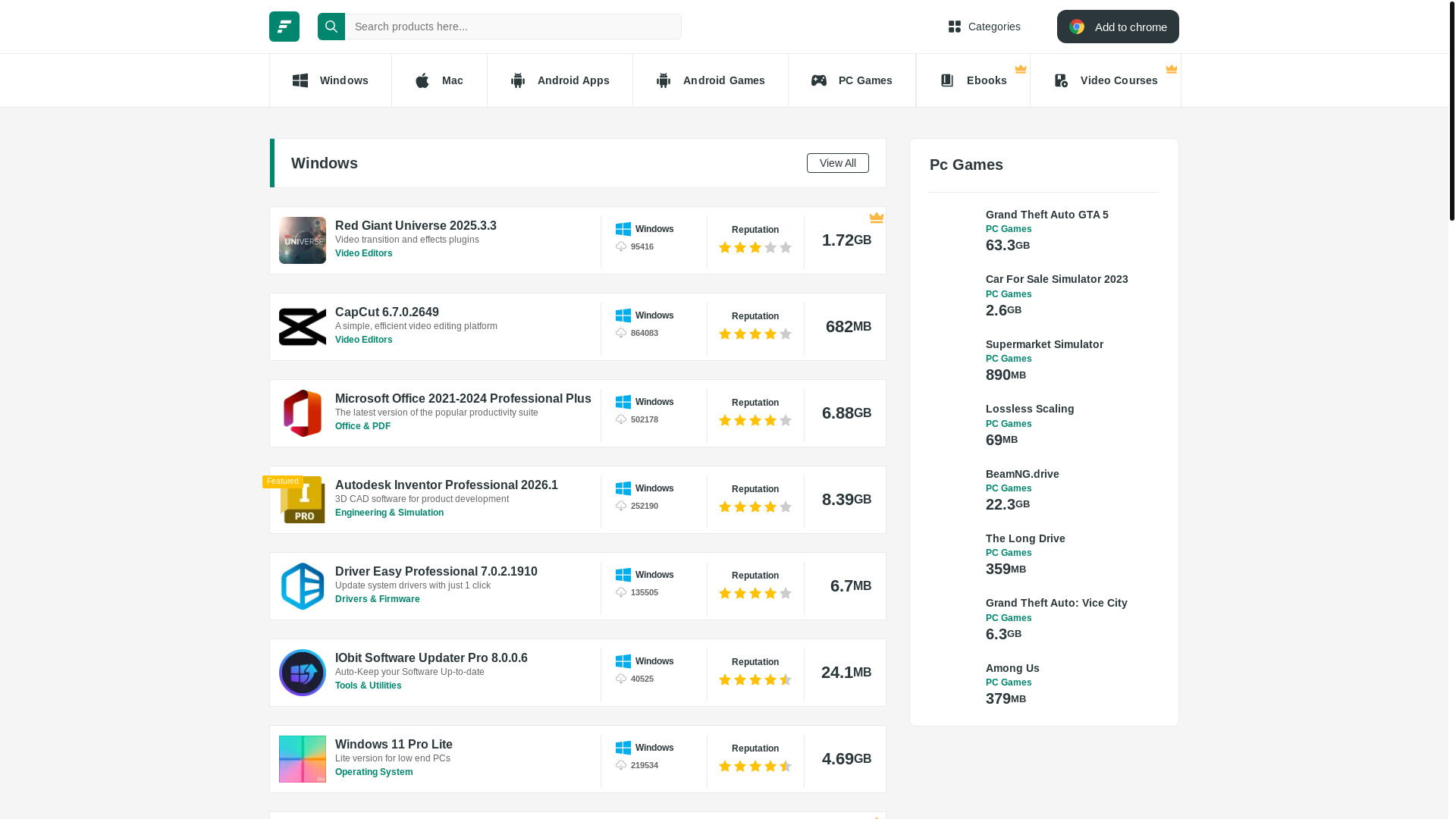The height and width of the screenshot is (819, 1456).
Task: Click the Driver Easy app icon
Action: 303,586
